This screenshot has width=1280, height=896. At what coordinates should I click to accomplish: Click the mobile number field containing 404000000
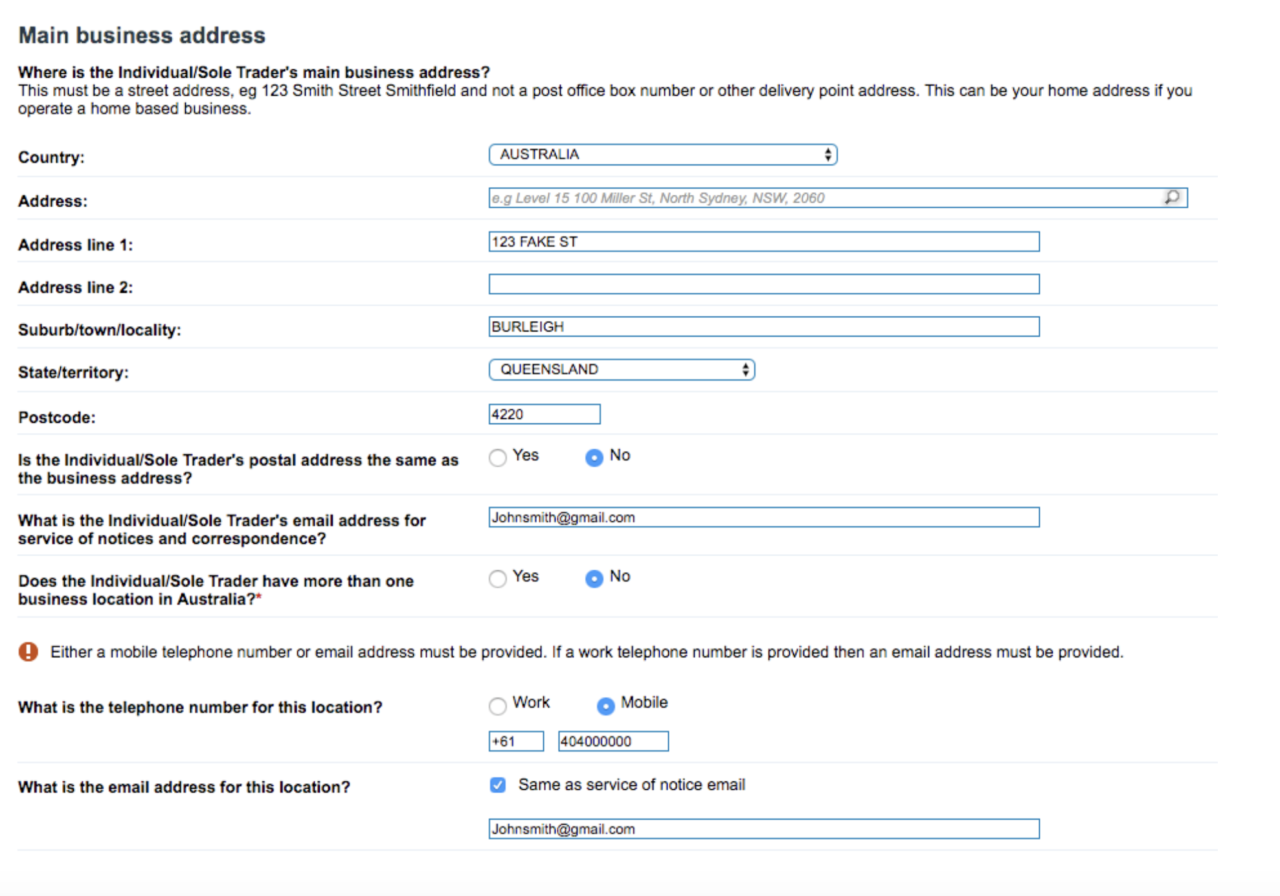click(x=613, y=741)
